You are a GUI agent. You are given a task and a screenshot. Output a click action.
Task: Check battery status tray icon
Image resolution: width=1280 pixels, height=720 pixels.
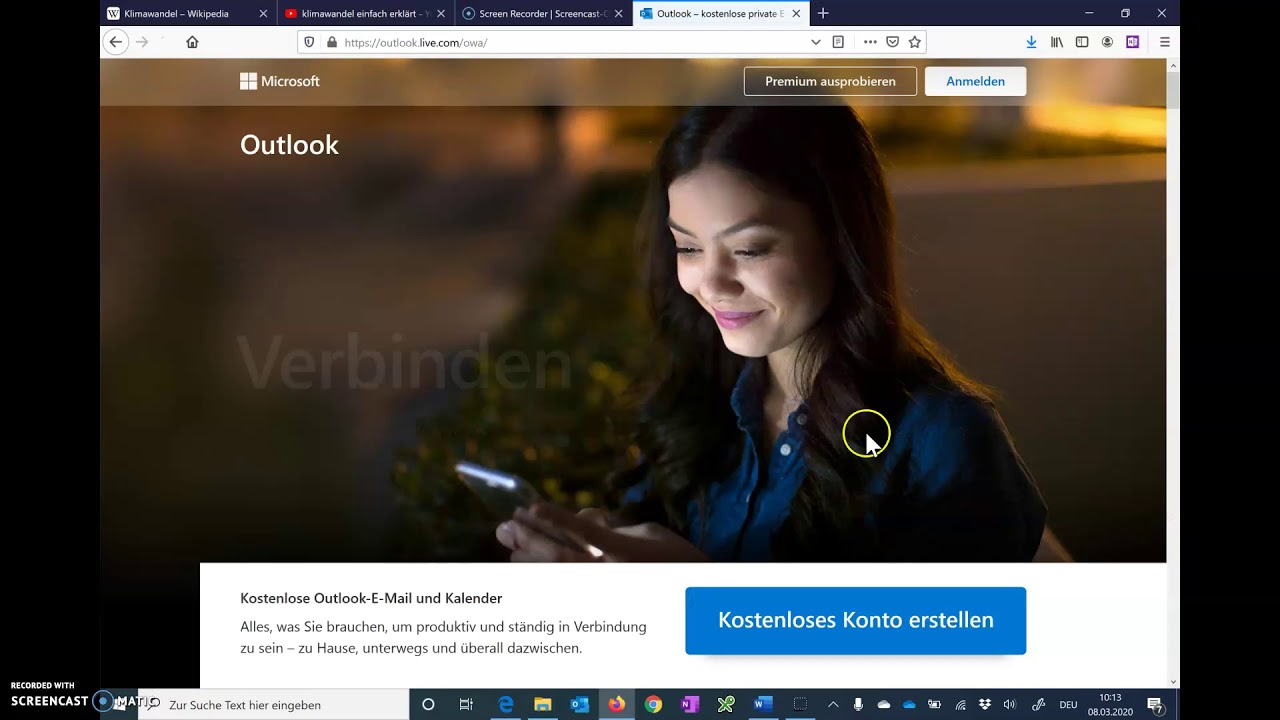tap(934, 705)
